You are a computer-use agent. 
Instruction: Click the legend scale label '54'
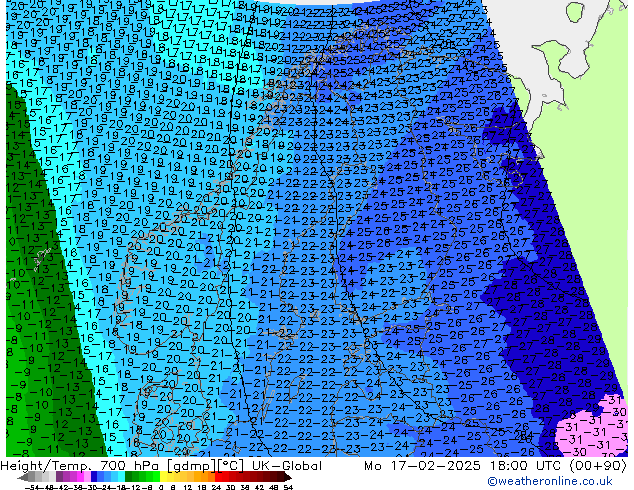click(x=288, y=487)
